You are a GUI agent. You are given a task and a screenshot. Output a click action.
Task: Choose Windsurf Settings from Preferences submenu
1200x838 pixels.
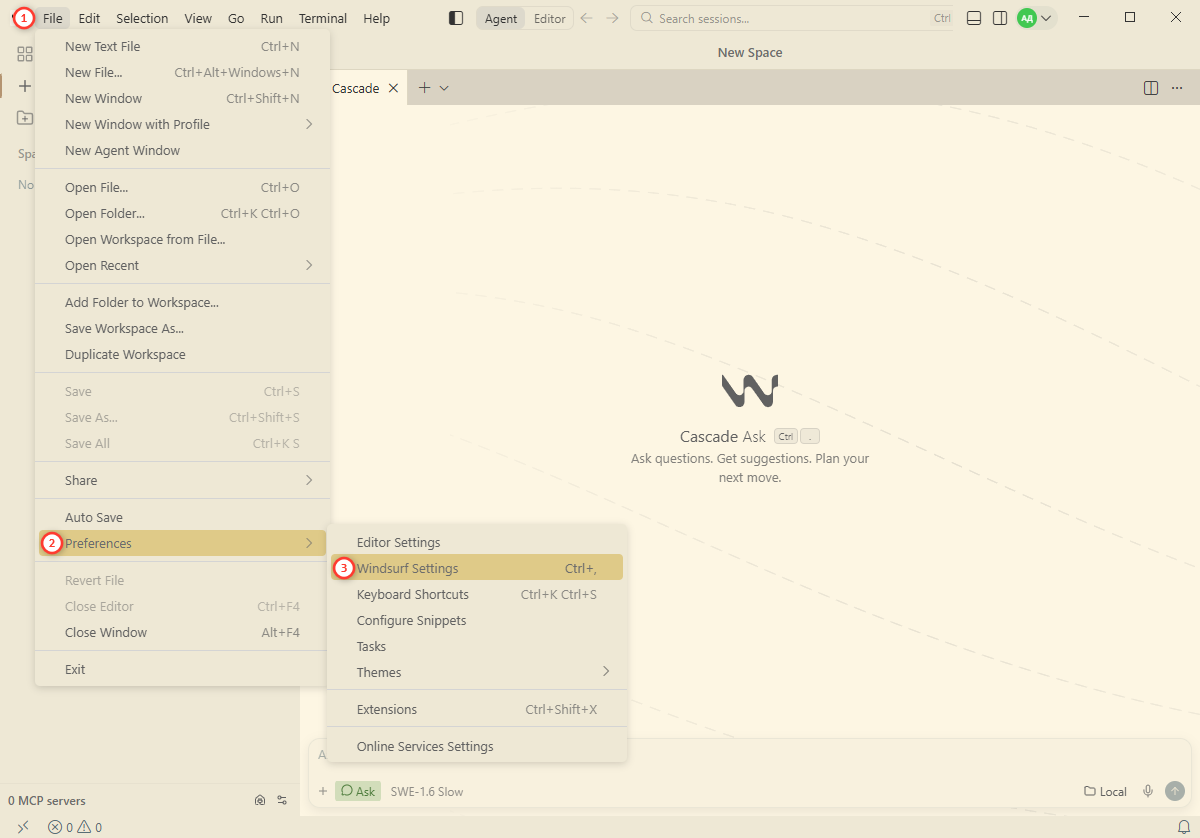click(x=477, y=568)
